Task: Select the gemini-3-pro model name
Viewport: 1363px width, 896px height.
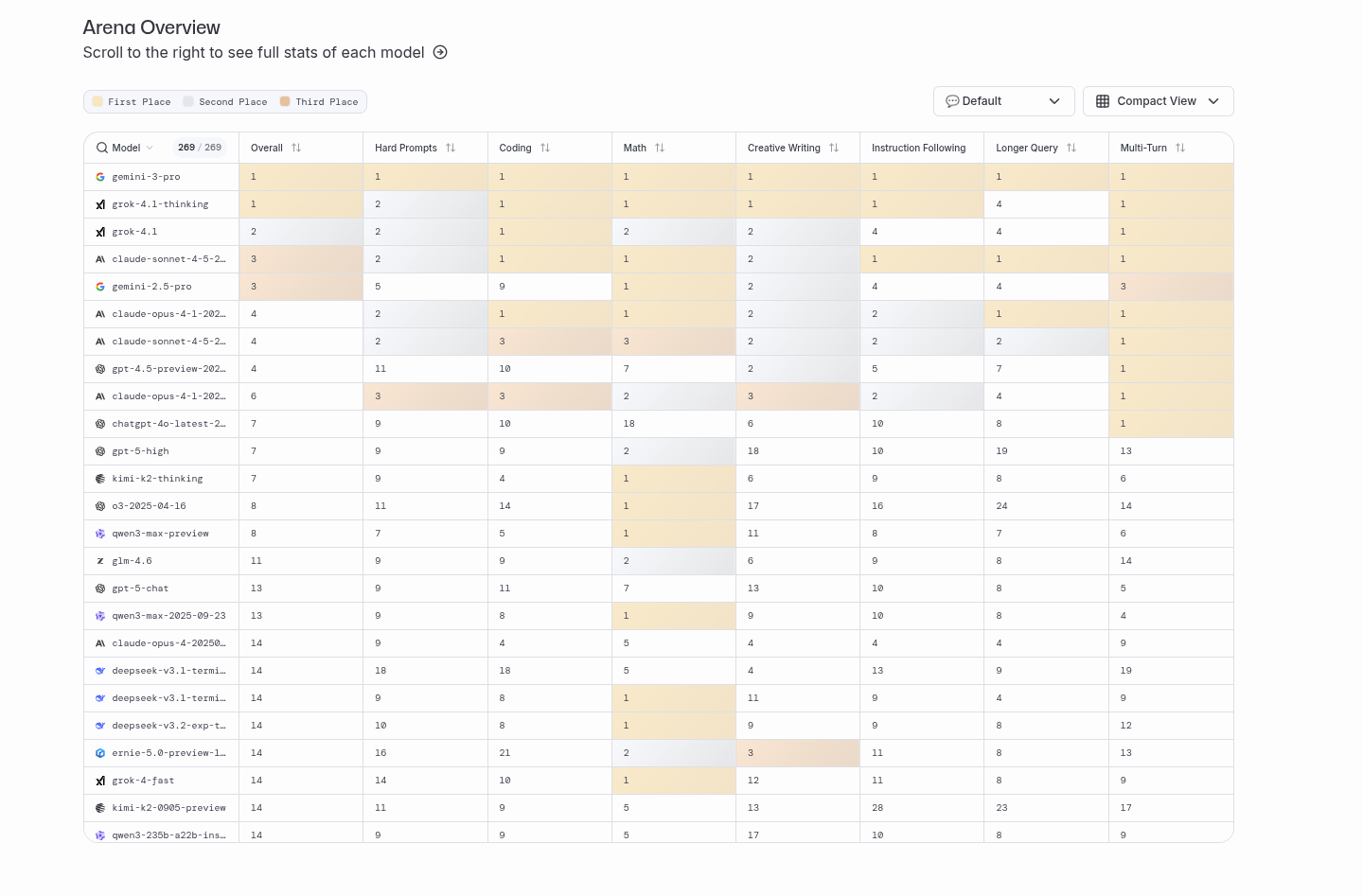Action: (146, 177)
